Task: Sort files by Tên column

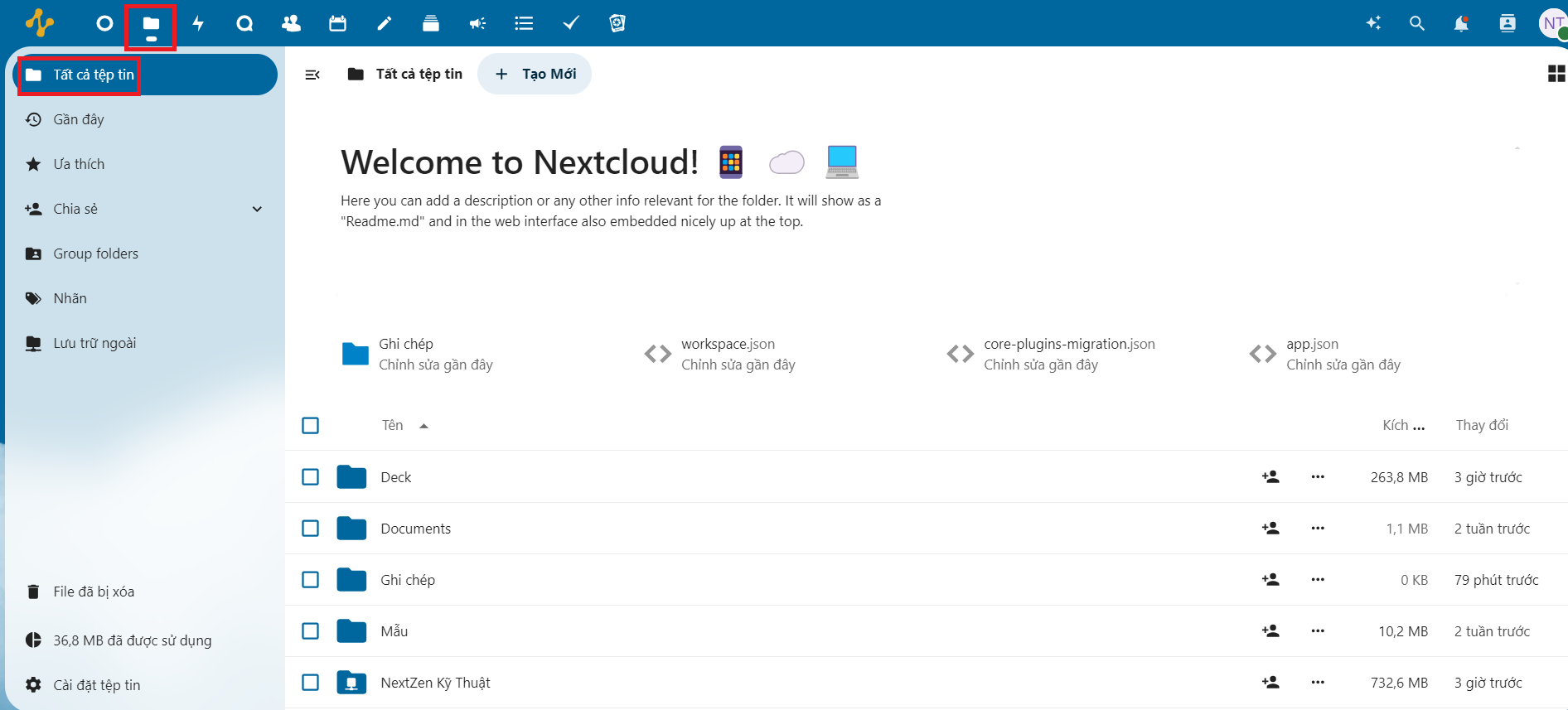Action: coord(404,426)
